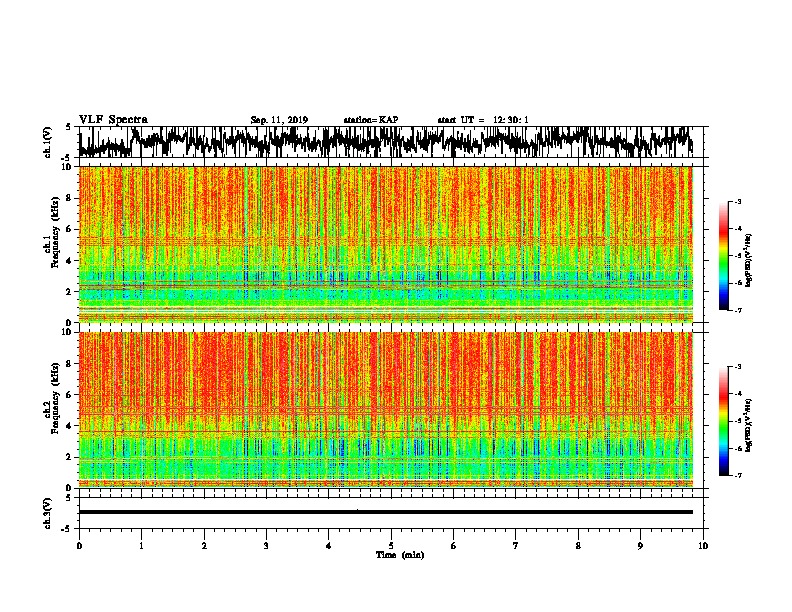The image size is (792, 612).
Task: Click the "-3" label on ch.2 color bar
Action: click(737, 367)
